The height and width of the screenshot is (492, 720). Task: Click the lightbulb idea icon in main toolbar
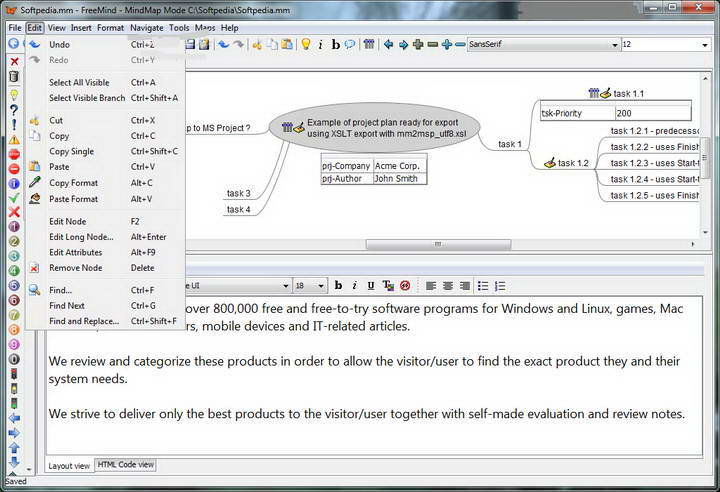tap(305, 45)
